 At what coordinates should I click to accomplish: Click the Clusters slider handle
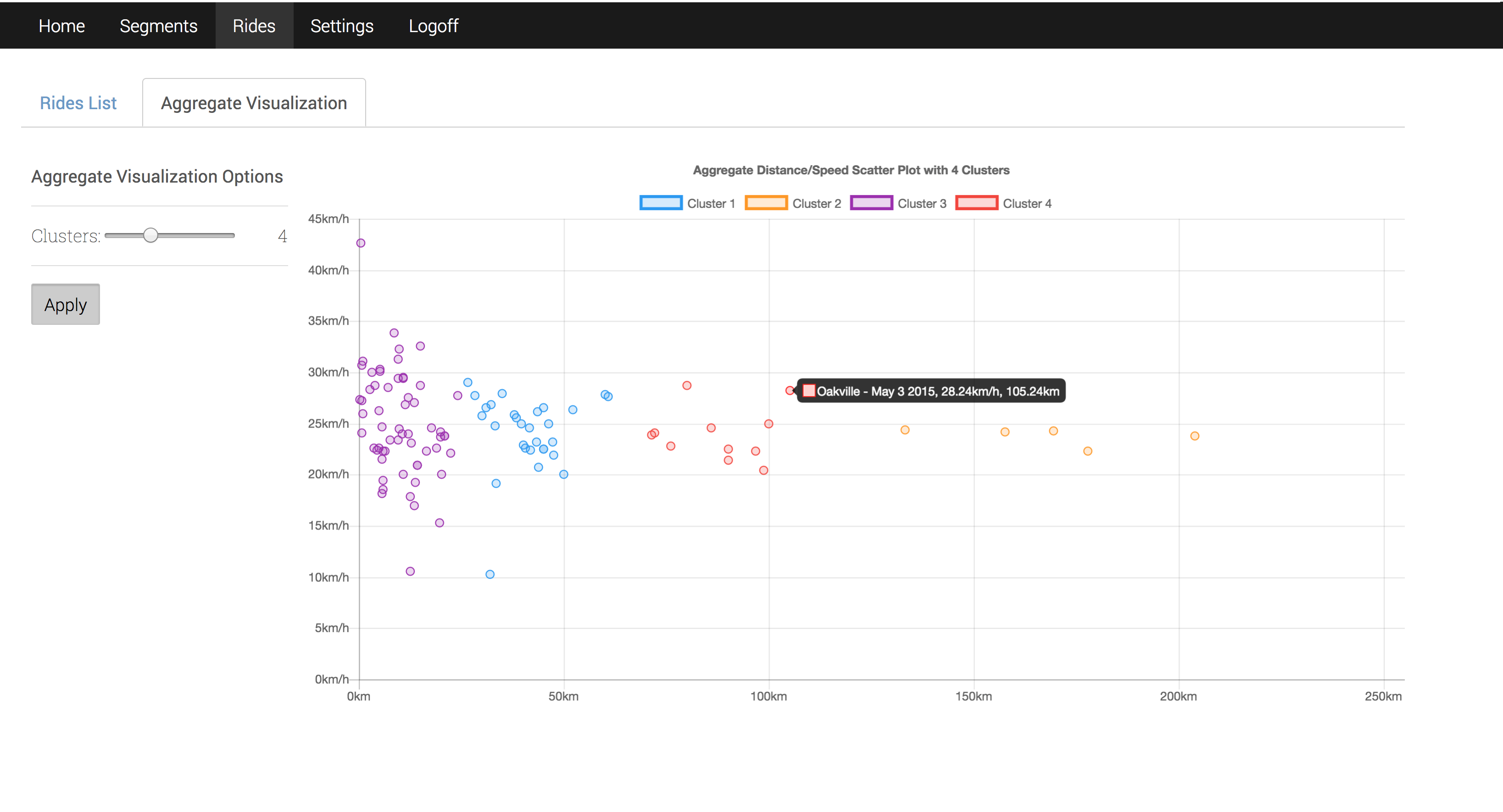pyautogui.click(x=150, y=235)
